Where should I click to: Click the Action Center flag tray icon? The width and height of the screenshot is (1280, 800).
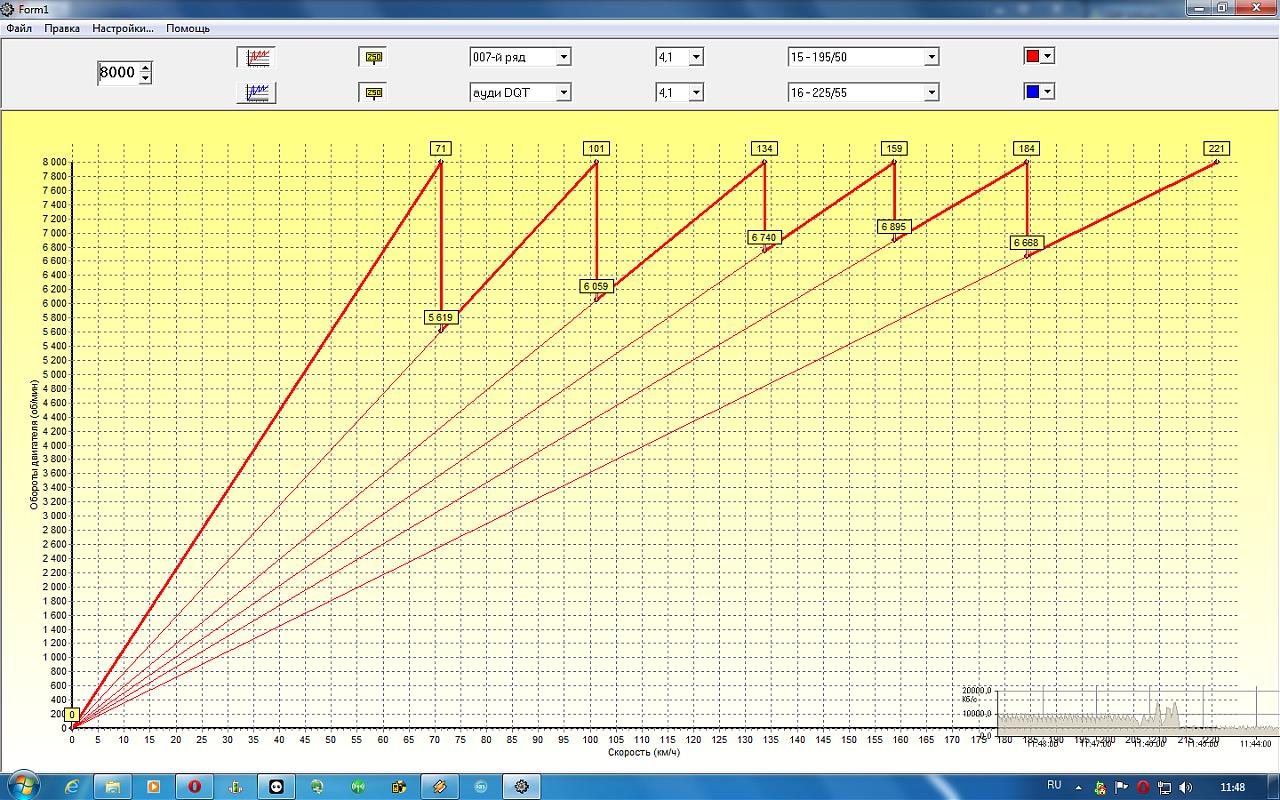click(x=1121, y=787)
